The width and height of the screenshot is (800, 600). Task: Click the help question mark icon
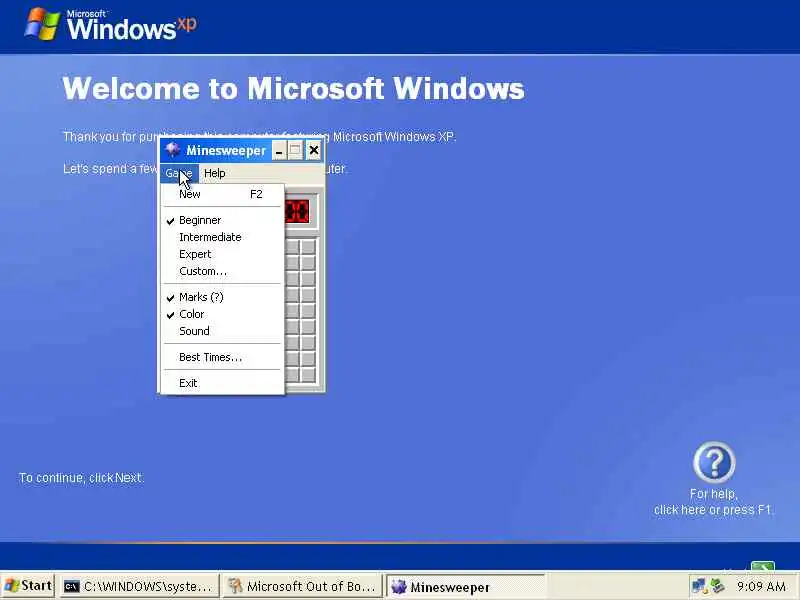(714, 462)
